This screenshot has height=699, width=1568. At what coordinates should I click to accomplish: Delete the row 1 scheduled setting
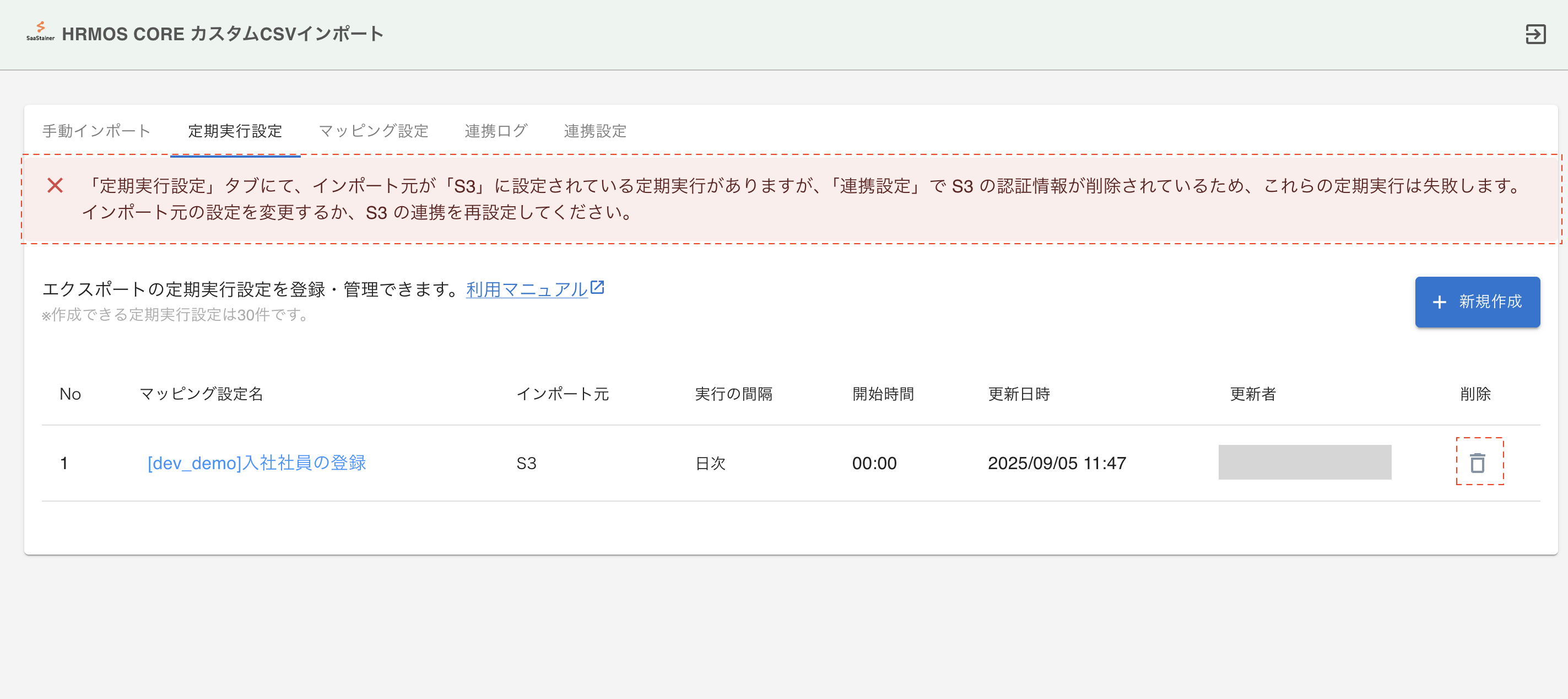click(1477, 463)
